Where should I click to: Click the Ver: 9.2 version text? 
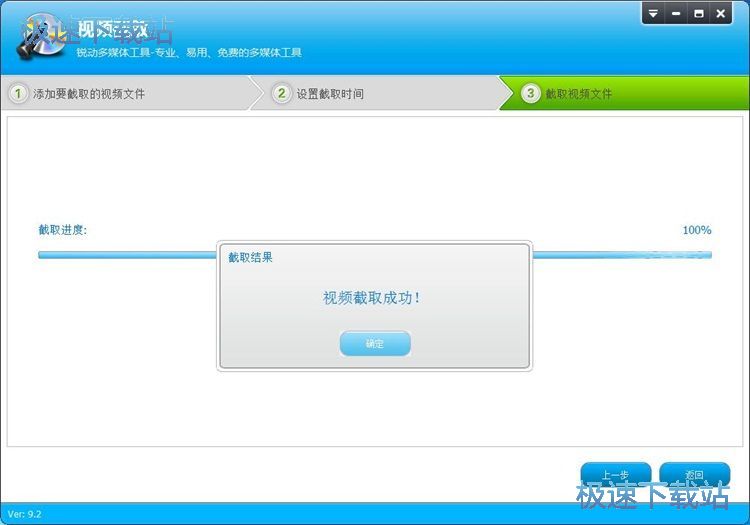[24, 514]
